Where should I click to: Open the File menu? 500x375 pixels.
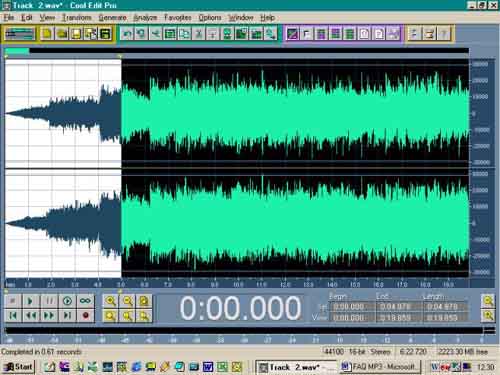(x=9, y=17)
